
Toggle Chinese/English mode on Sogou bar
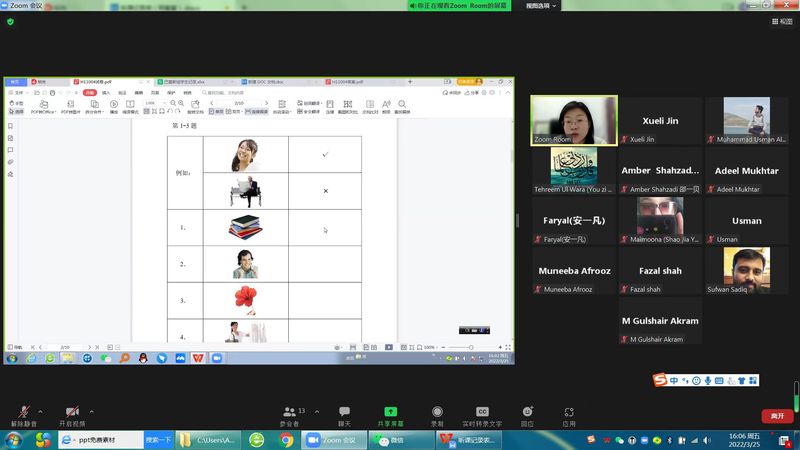(x=674, y=381)
